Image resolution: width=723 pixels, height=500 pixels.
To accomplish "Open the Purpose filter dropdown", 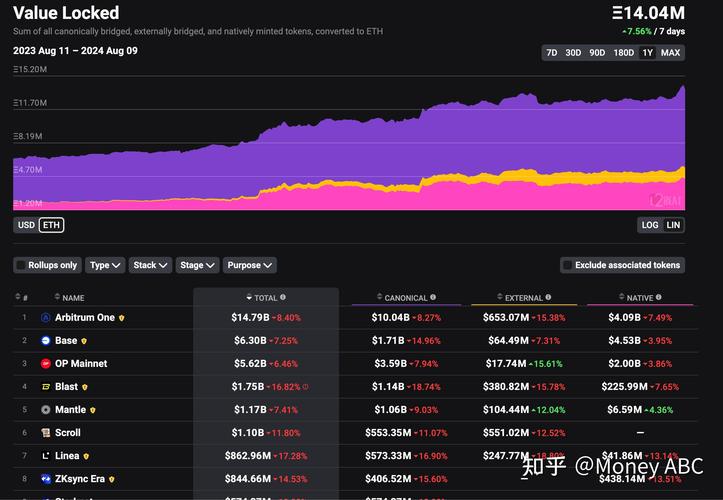I will (249, 265).
